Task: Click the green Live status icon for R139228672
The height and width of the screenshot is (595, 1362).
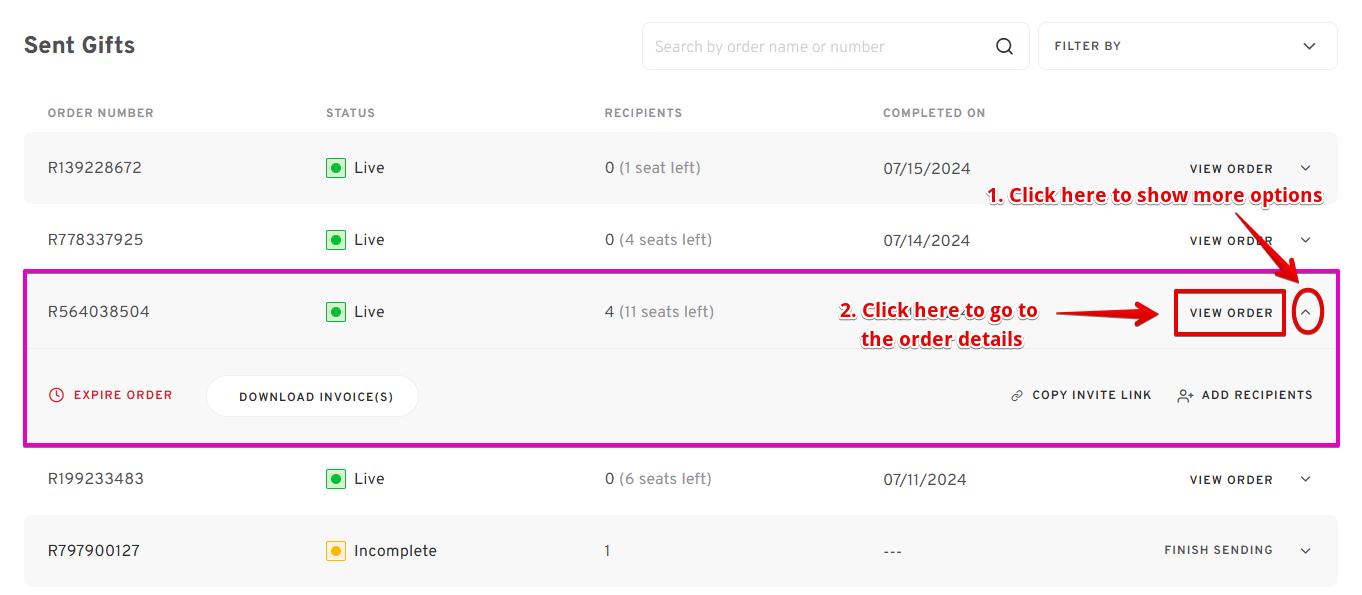Action: (x=336, y=168)
